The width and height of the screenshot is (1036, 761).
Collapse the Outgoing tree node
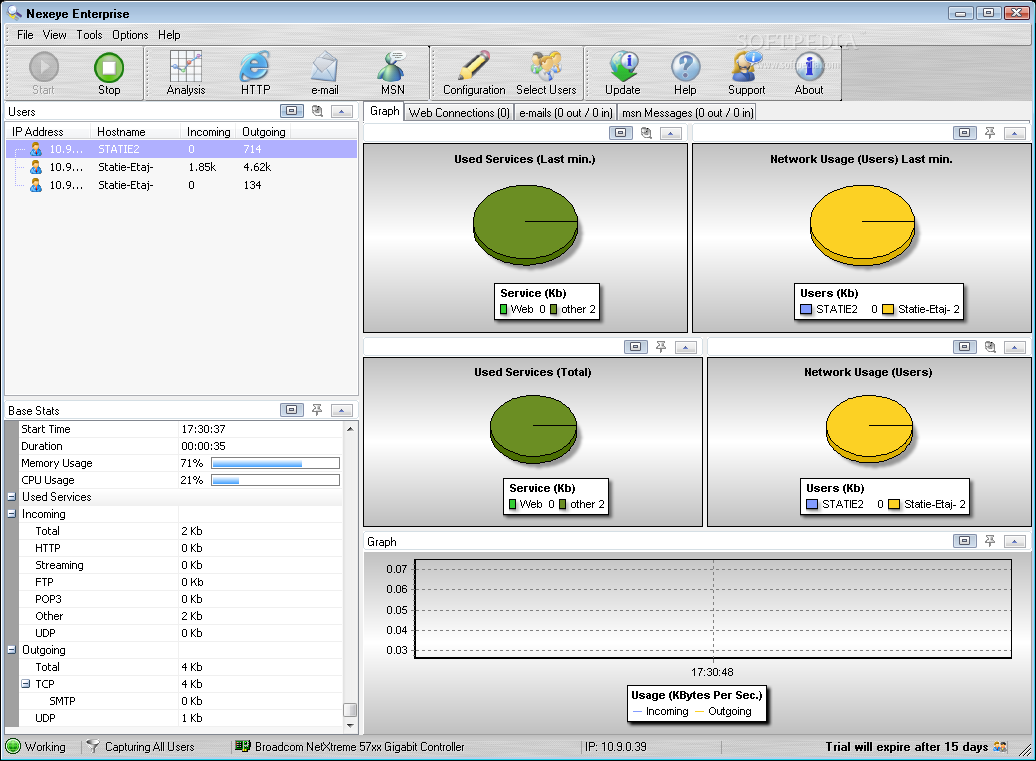(11, 650)
